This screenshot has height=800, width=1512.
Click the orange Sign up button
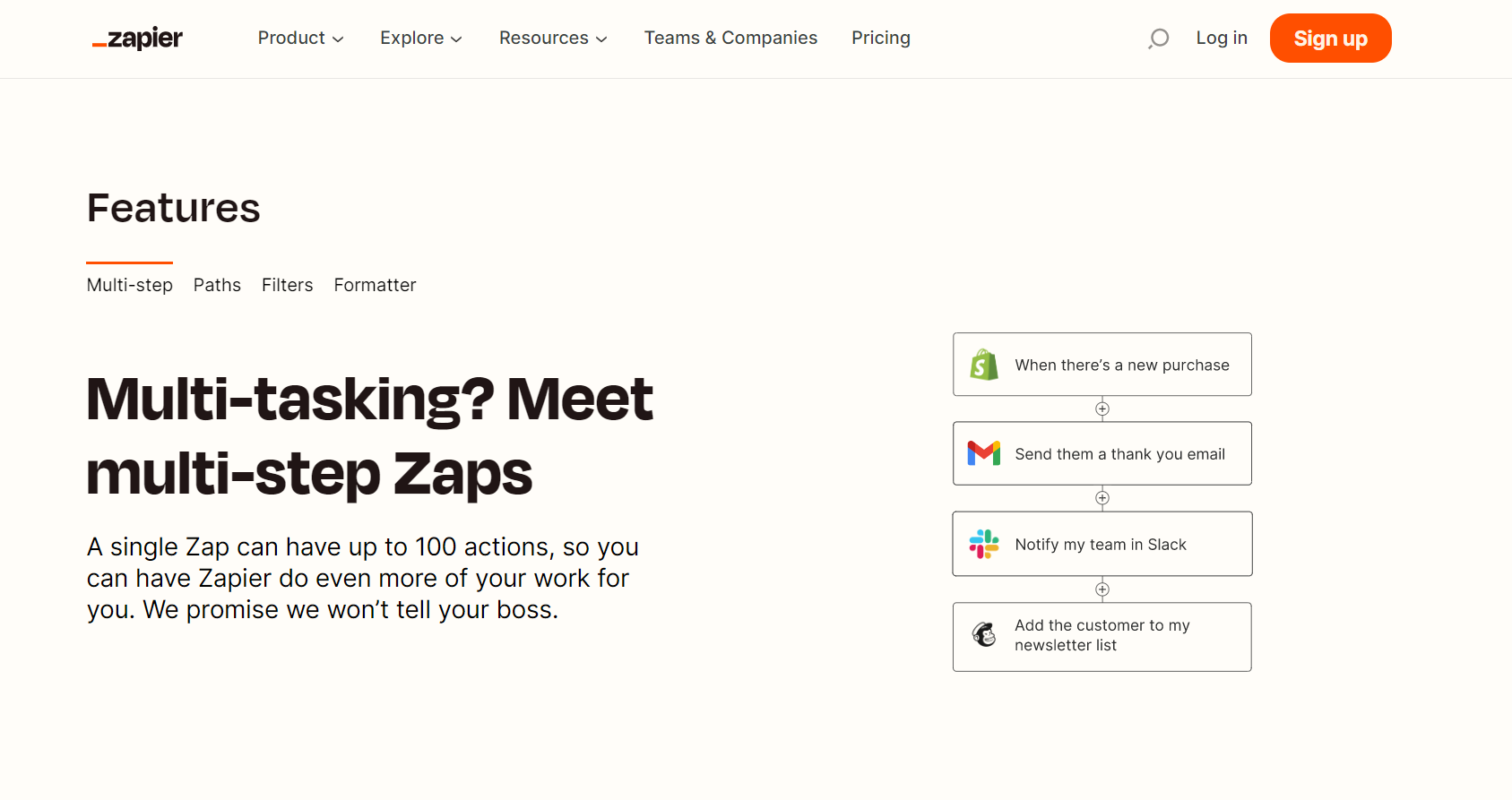point(1330,39)
